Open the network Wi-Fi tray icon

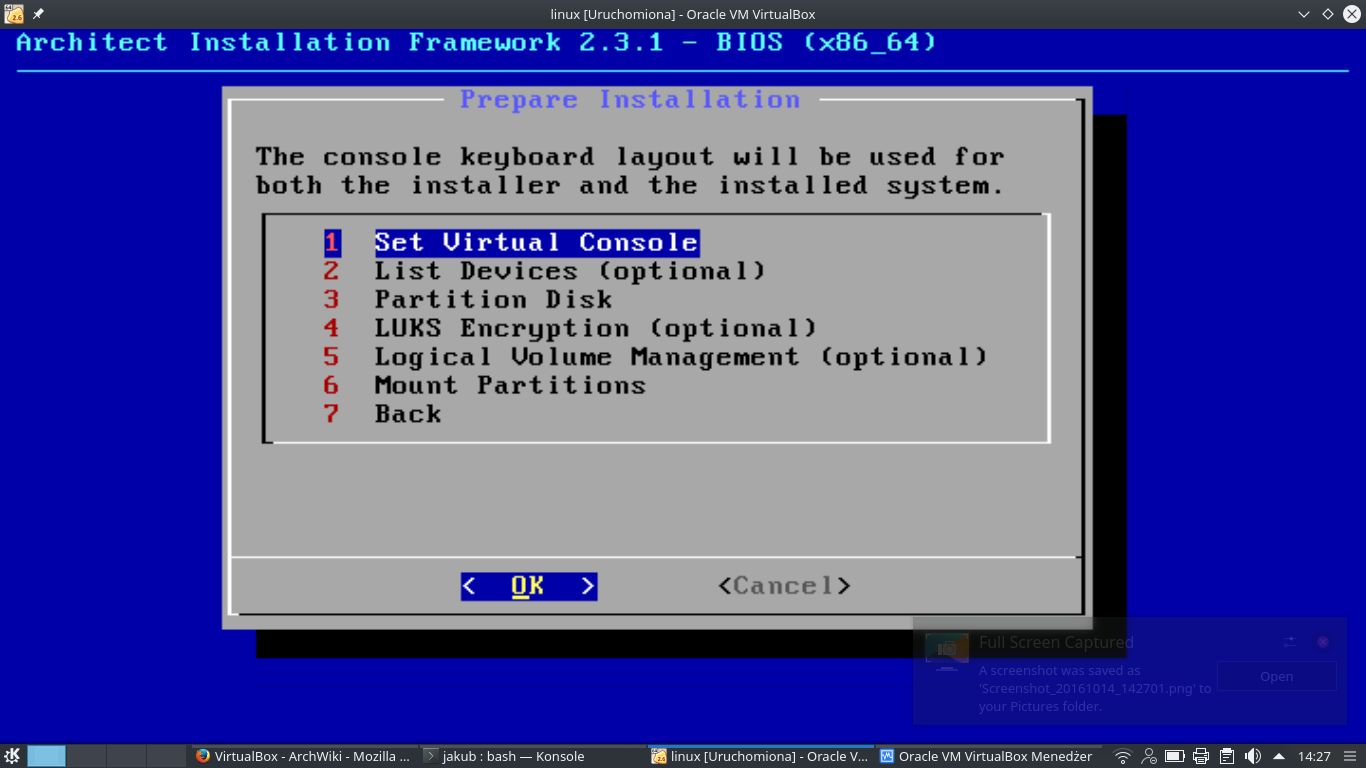click(x=1123, y=756)
